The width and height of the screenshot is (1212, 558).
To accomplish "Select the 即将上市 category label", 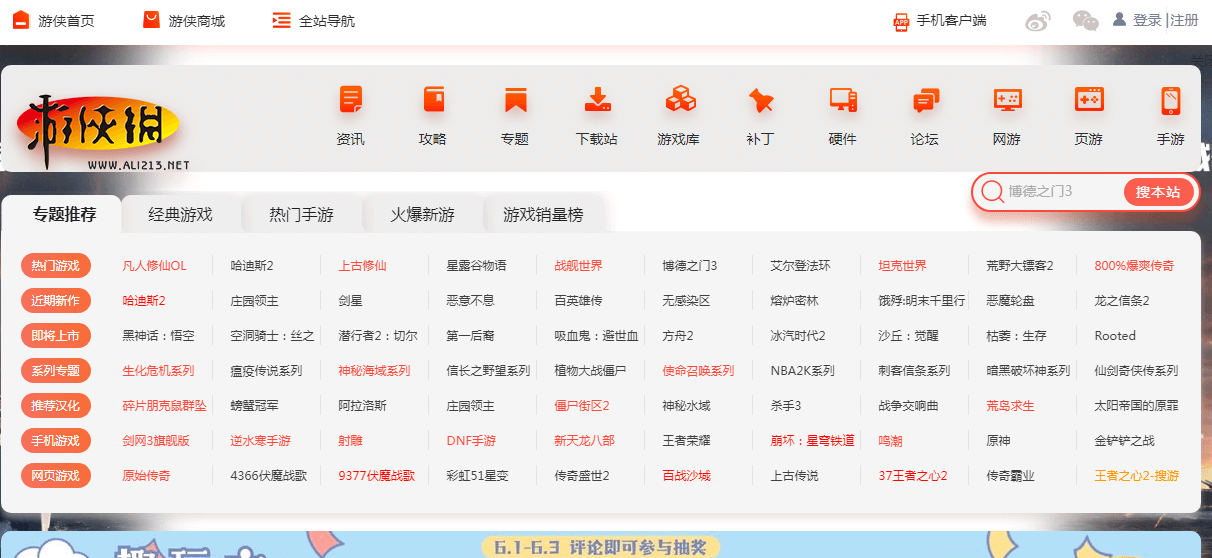I will (56, 335).
